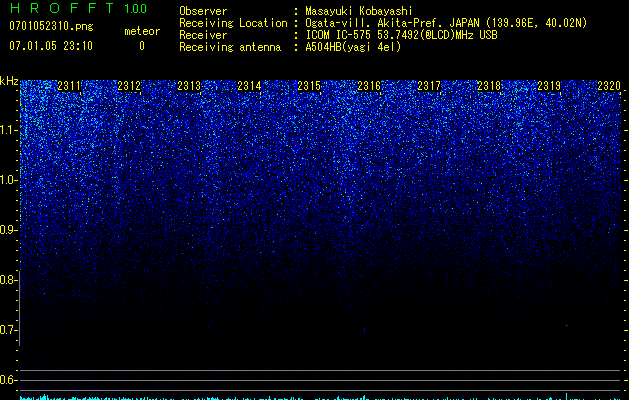
Task: Click time marker 2320
Action: pyautogui.click(x=609, y=86)
